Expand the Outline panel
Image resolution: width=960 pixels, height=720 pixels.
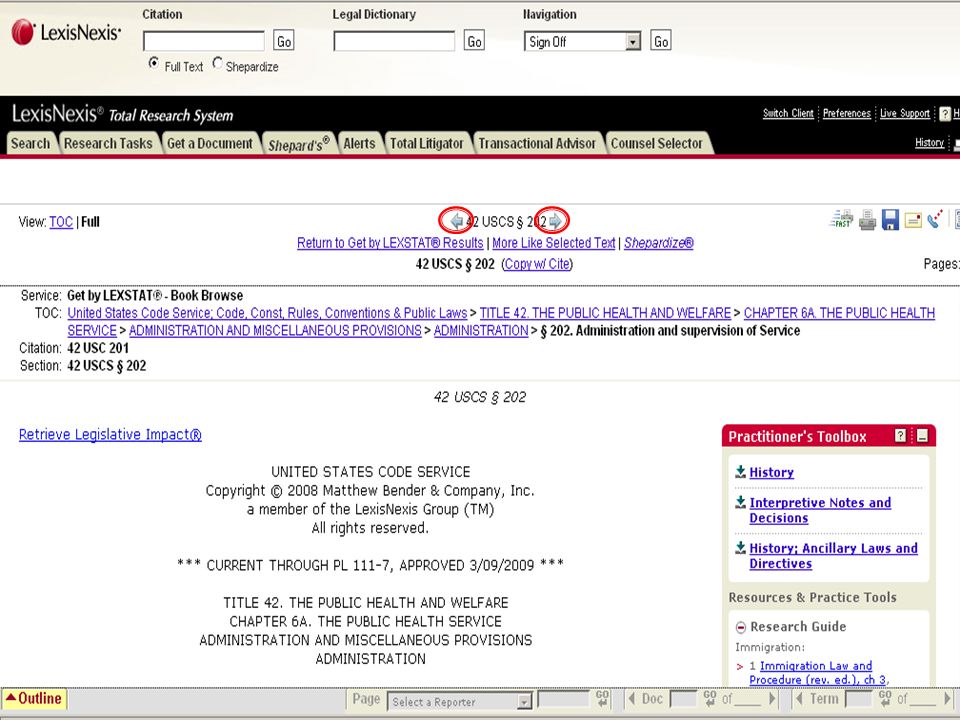coord(34,699)
